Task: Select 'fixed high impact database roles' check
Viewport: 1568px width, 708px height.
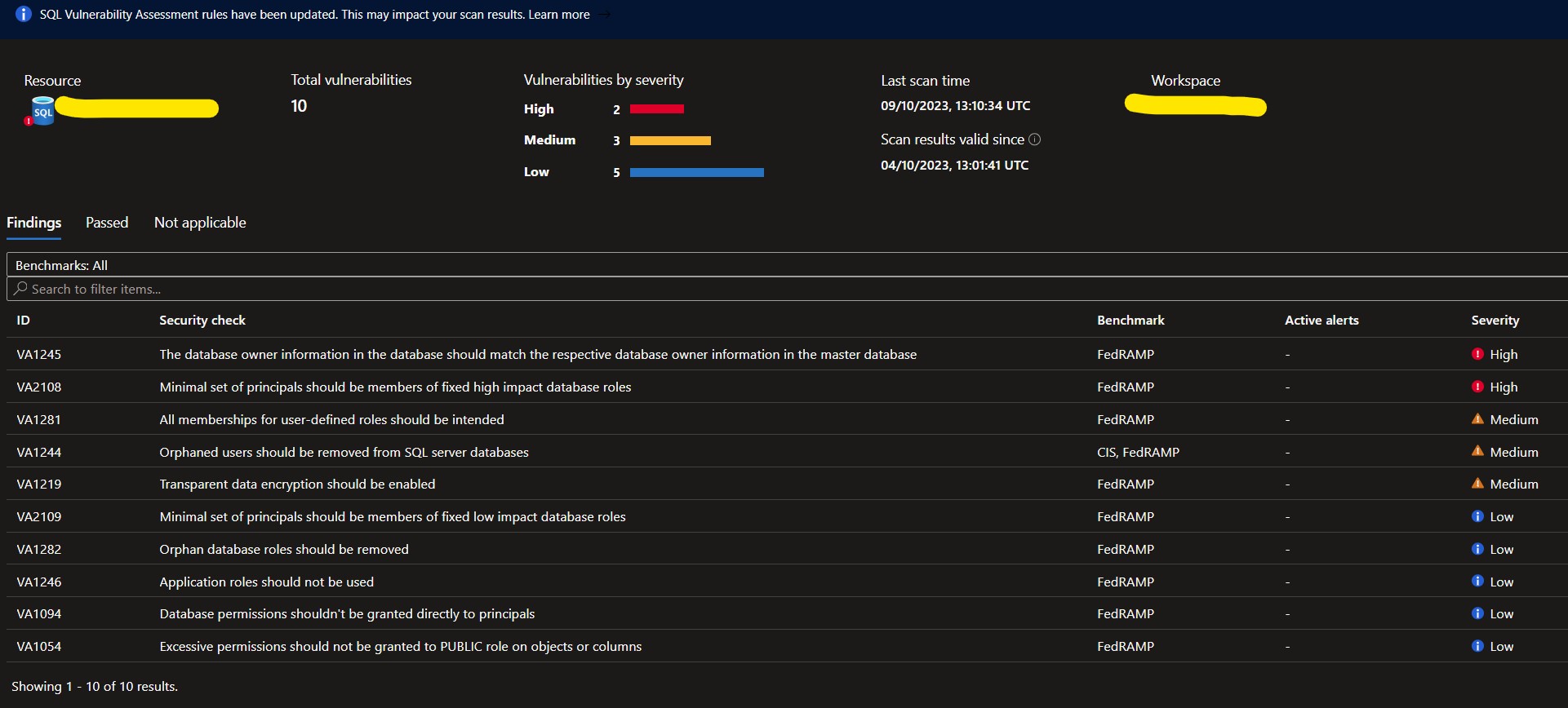Action: point(395,387)
